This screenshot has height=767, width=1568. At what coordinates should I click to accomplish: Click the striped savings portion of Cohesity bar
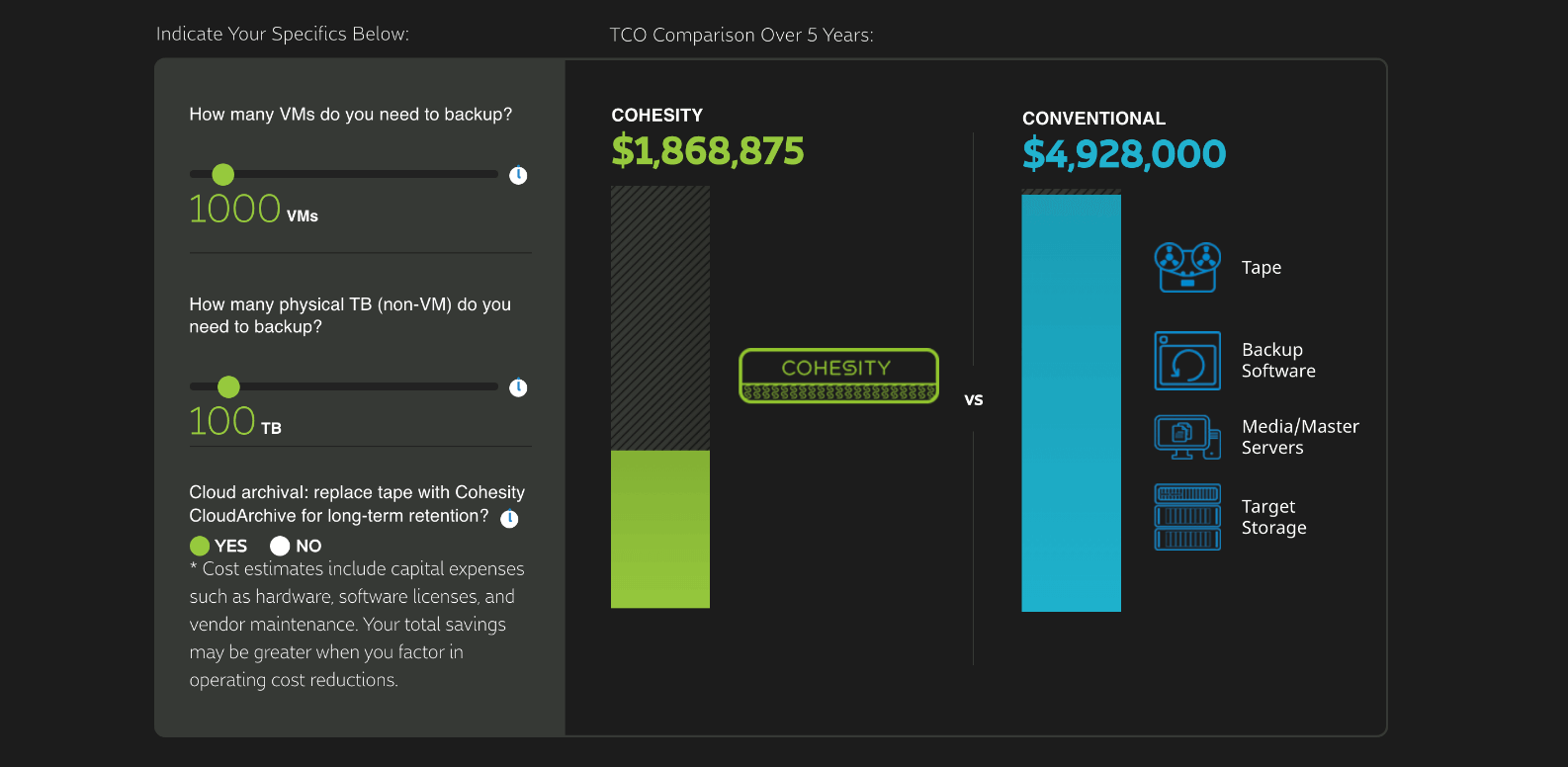[660, 318]
